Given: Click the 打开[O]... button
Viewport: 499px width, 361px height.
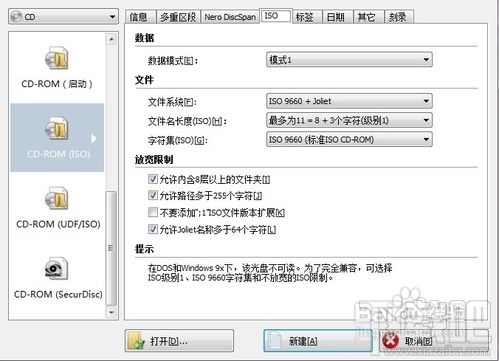Looking at the screenshot, I should click(x=179, y=341).
